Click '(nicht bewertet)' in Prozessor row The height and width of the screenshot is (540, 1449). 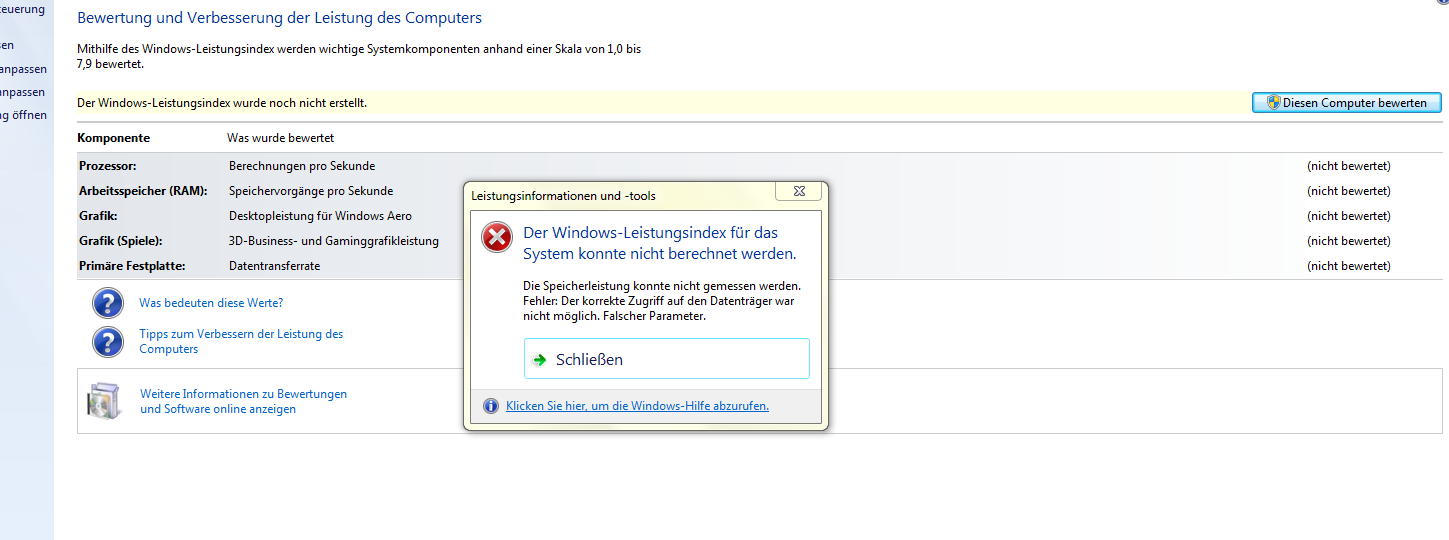pyautogui.click(x=1349, y=166)
